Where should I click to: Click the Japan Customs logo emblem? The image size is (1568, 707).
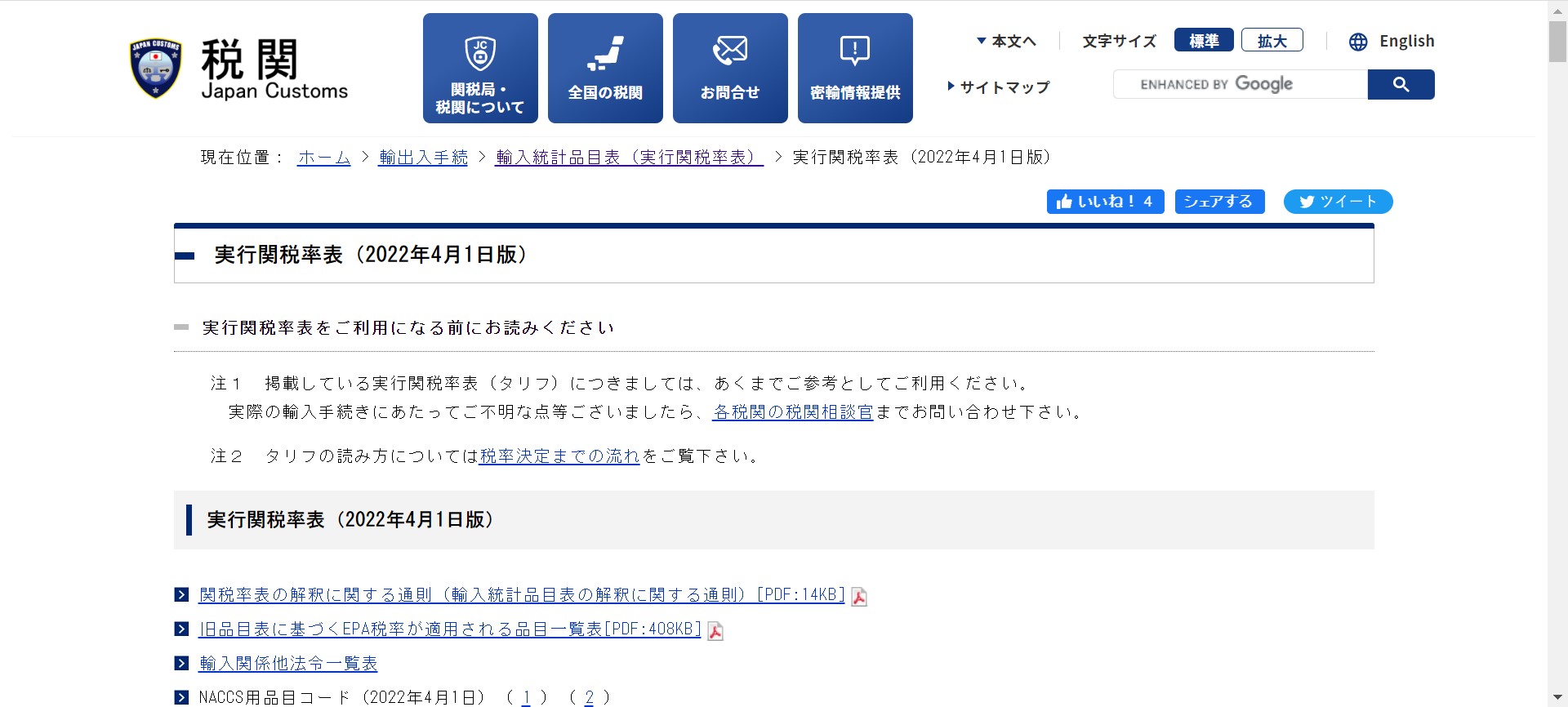pos(155,69)
